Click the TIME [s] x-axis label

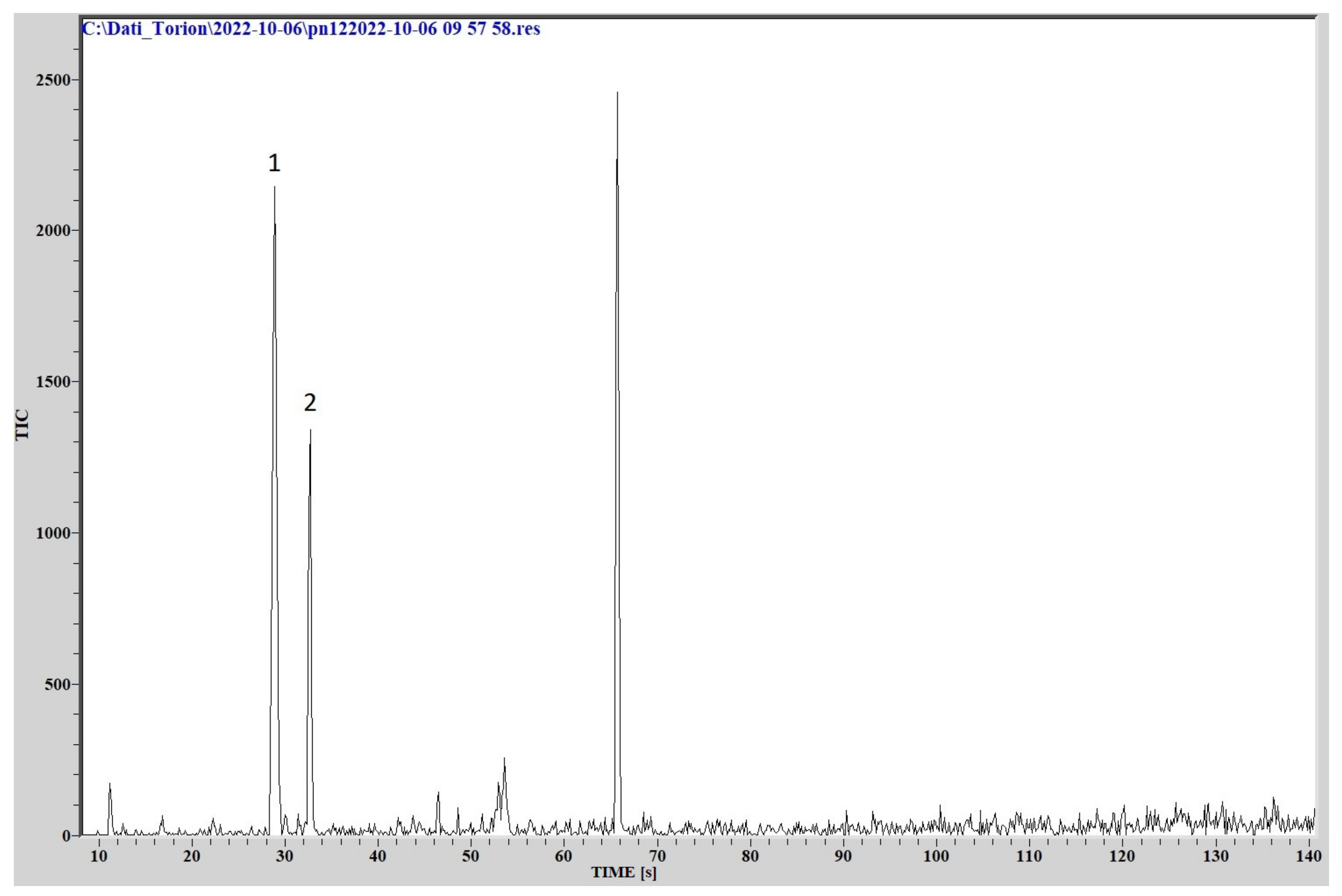(624, 873)
